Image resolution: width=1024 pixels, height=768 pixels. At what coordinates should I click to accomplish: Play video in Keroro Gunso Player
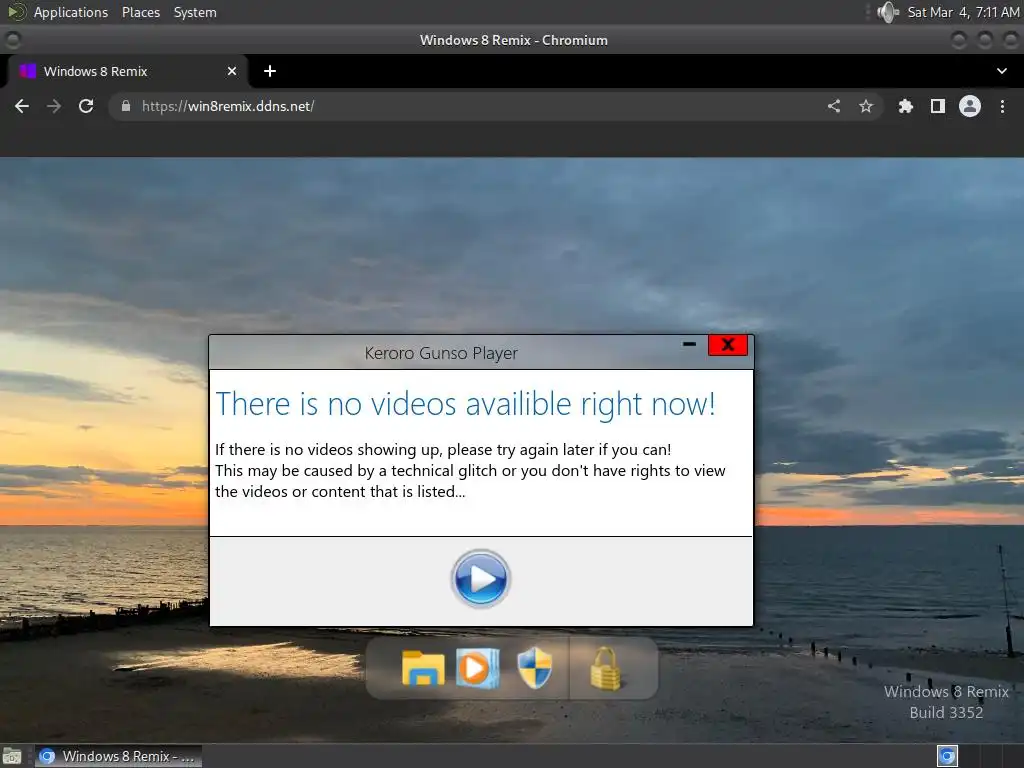480,579
